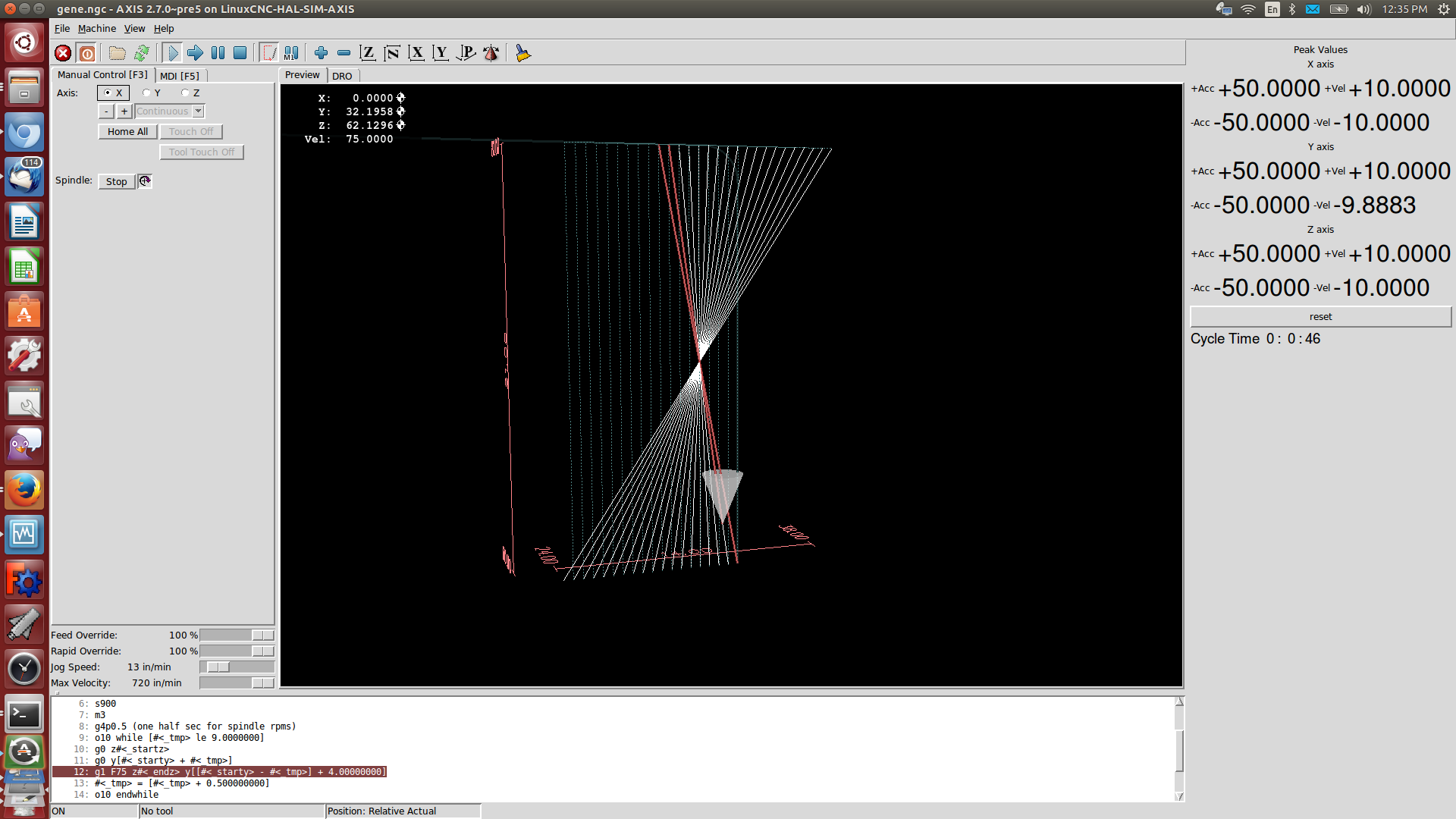Select highlighted G-code line 12
Screen dimensions: 1456x819
click(x=220, y=772)
